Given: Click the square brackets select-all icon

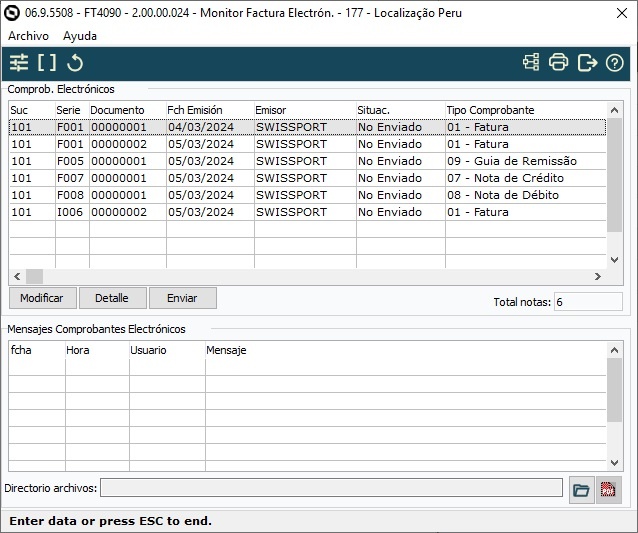Looking at the screenshot, I should pyautogui.click(x=47, y=63).
